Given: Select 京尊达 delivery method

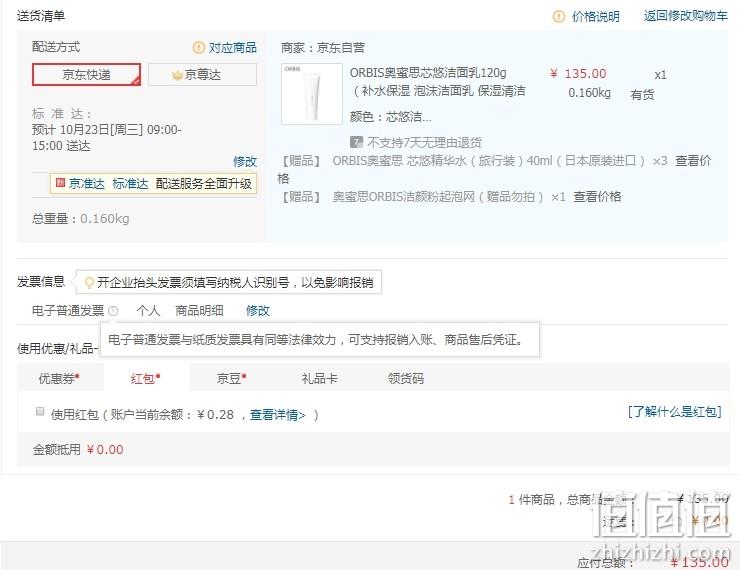Looking at the screenshot, I should pos(202,75).
